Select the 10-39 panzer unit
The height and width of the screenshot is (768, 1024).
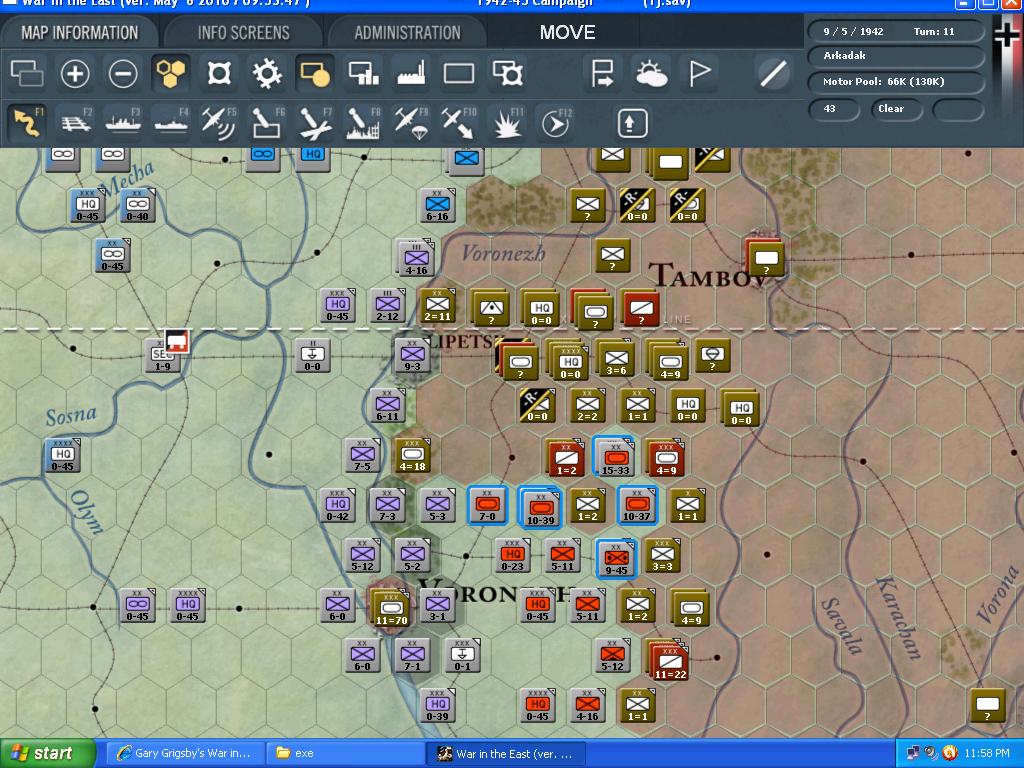click(540, 507)
